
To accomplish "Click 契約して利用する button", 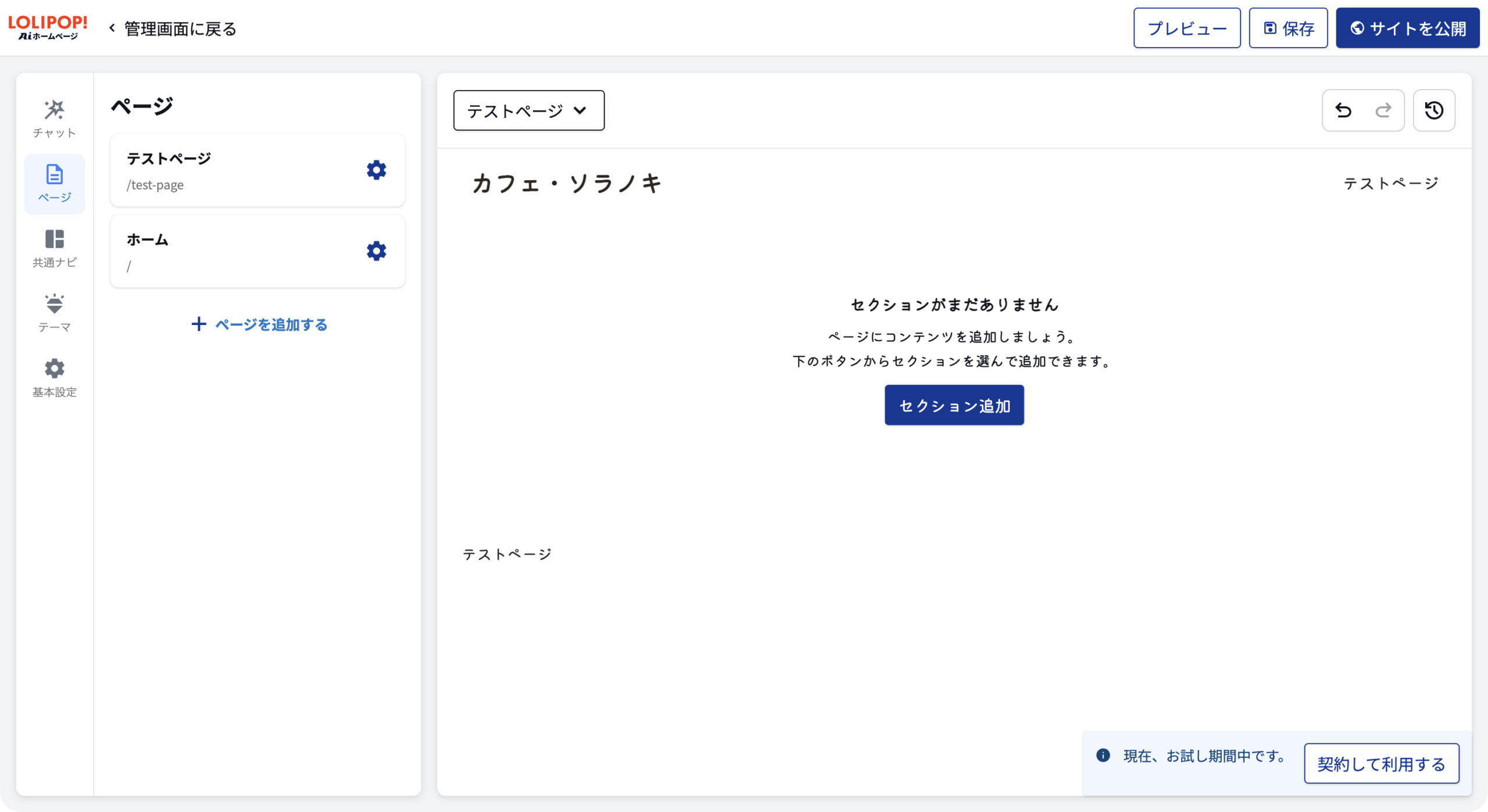I will click(x=1381, y=764).
